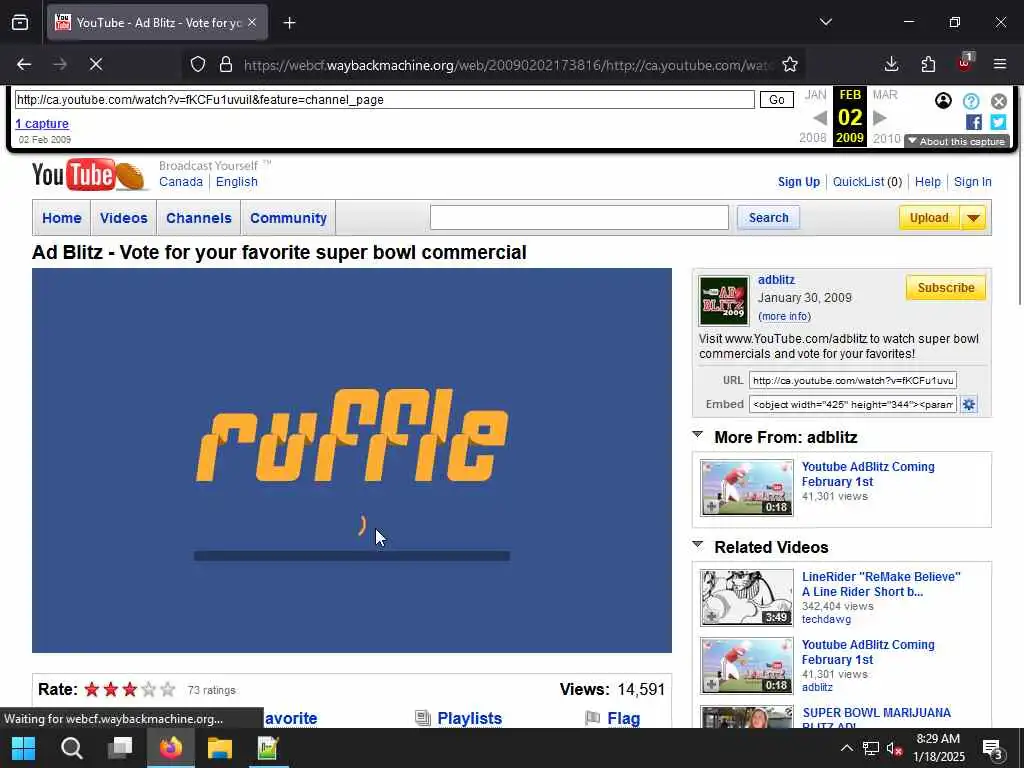Rate the video three stars
This screenshot has height=768, width=1024.
(129, 689)
